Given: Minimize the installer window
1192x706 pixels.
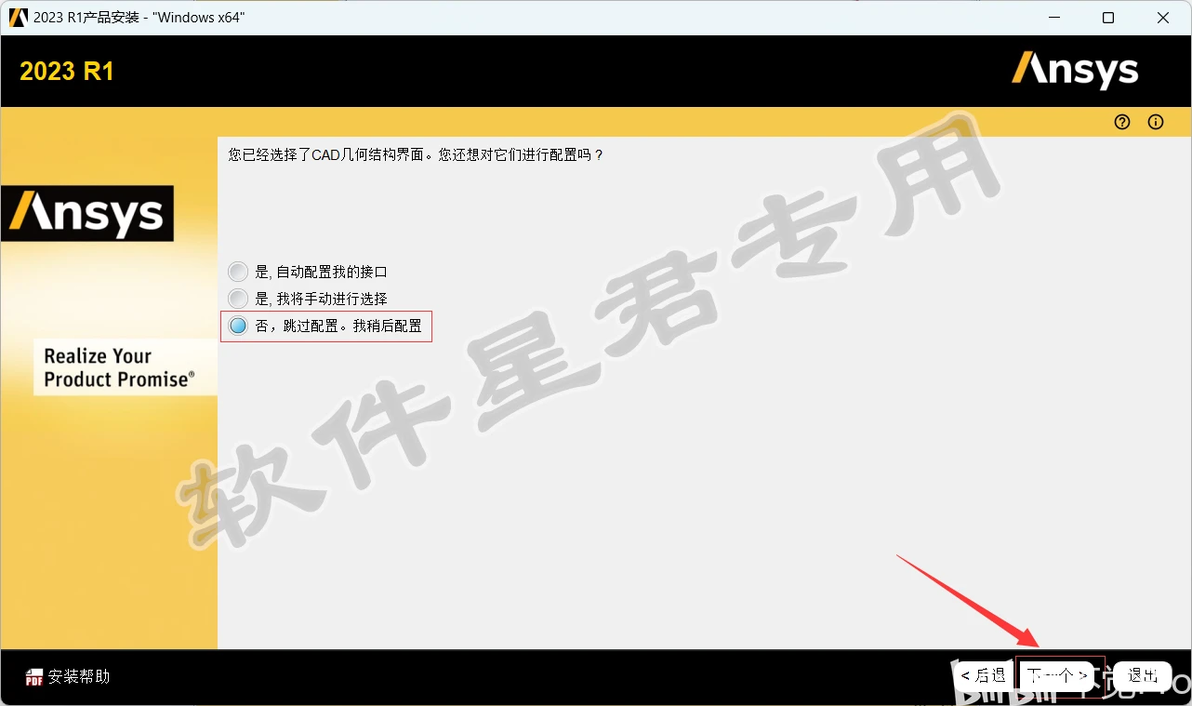Looking at the screenshot, I should point(1054,17).
